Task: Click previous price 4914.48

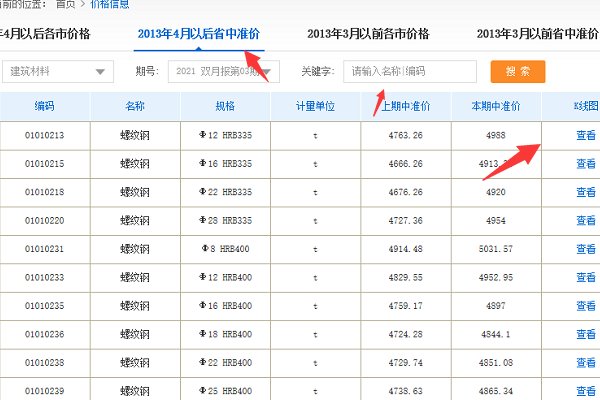Action: click(406, 249)
